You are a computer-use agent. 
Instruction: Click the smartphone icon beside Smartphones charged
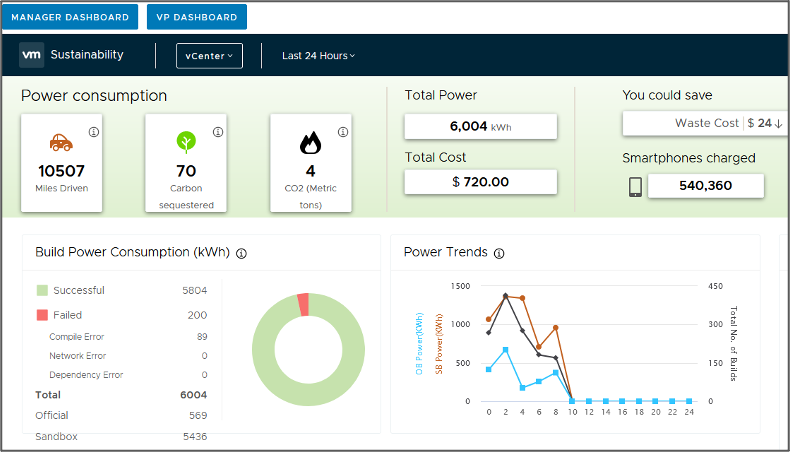pyautogui.click(x=635, y=187)
